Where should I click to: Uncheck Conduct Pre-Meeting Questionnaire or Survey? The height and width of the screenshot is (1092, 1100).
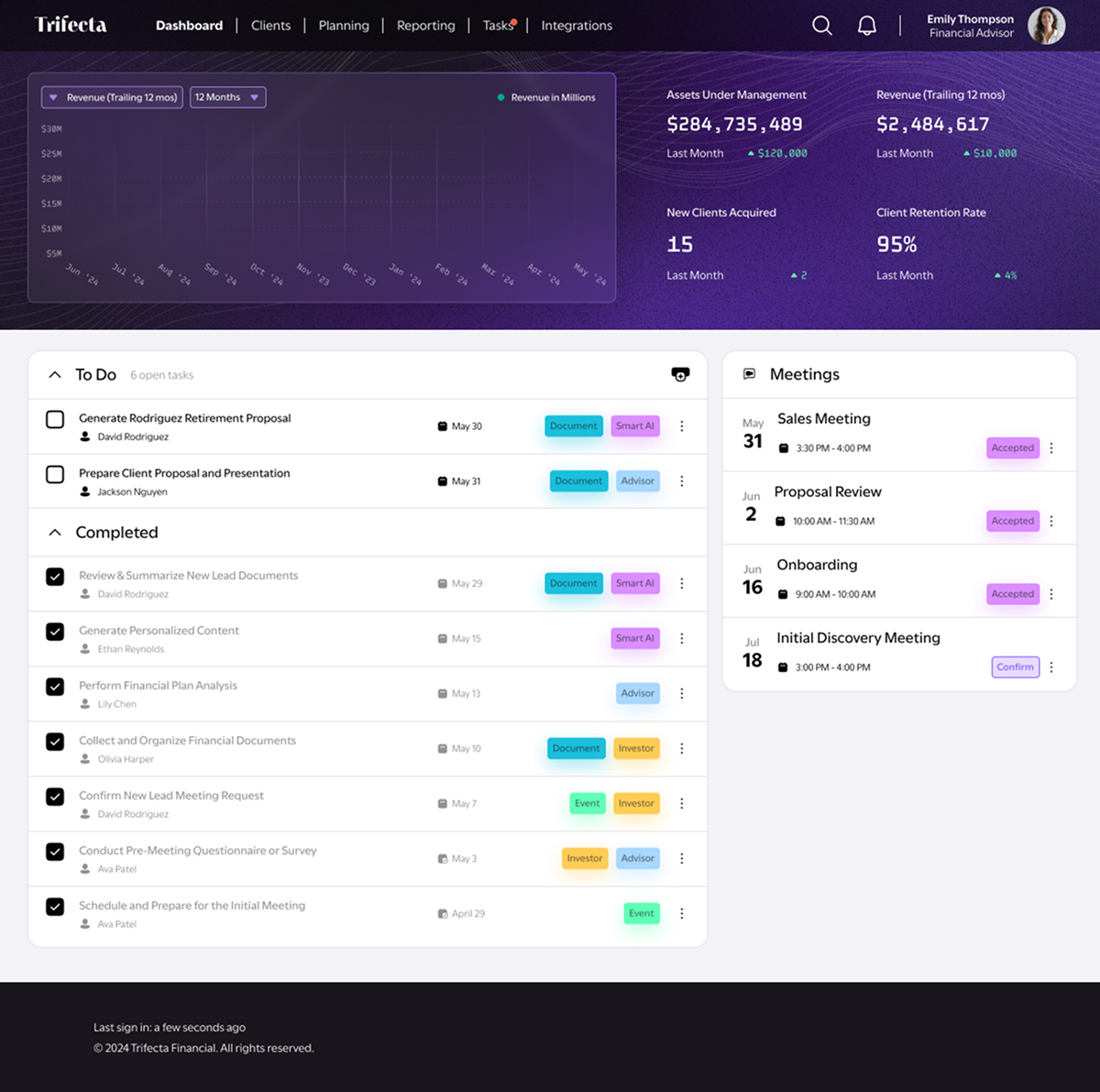pyautogui.click(x=55, y=852)
